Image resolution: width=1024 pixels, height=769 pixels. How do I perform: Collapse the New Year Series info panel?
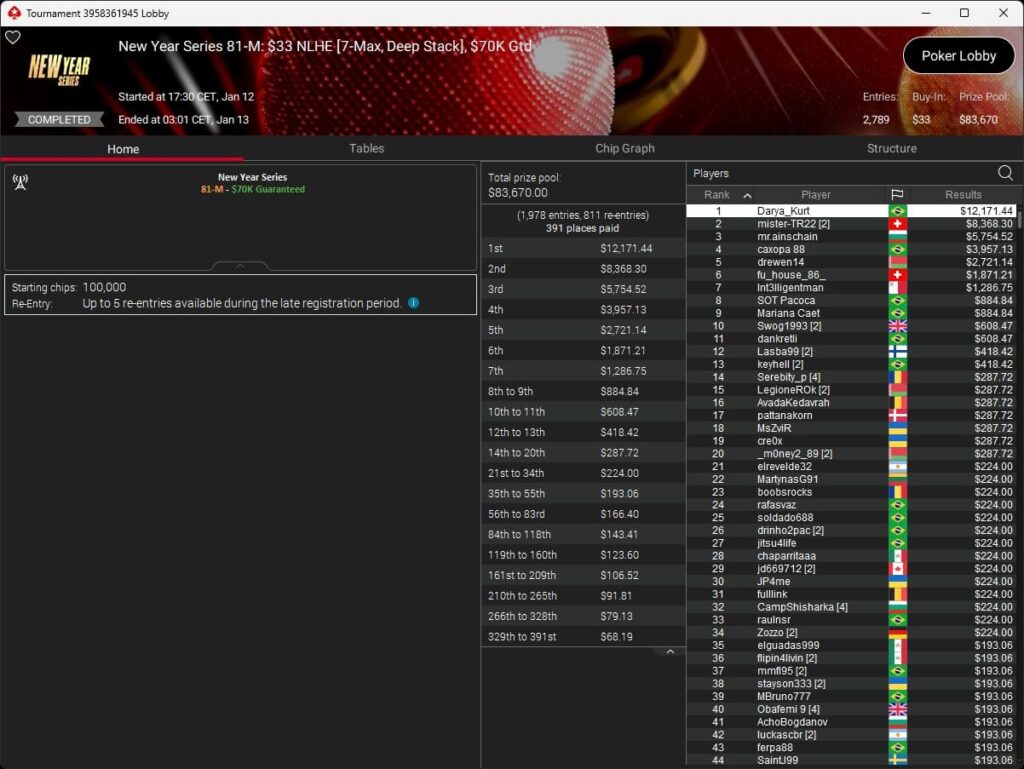pyautogui.click(x=240, y=266)
